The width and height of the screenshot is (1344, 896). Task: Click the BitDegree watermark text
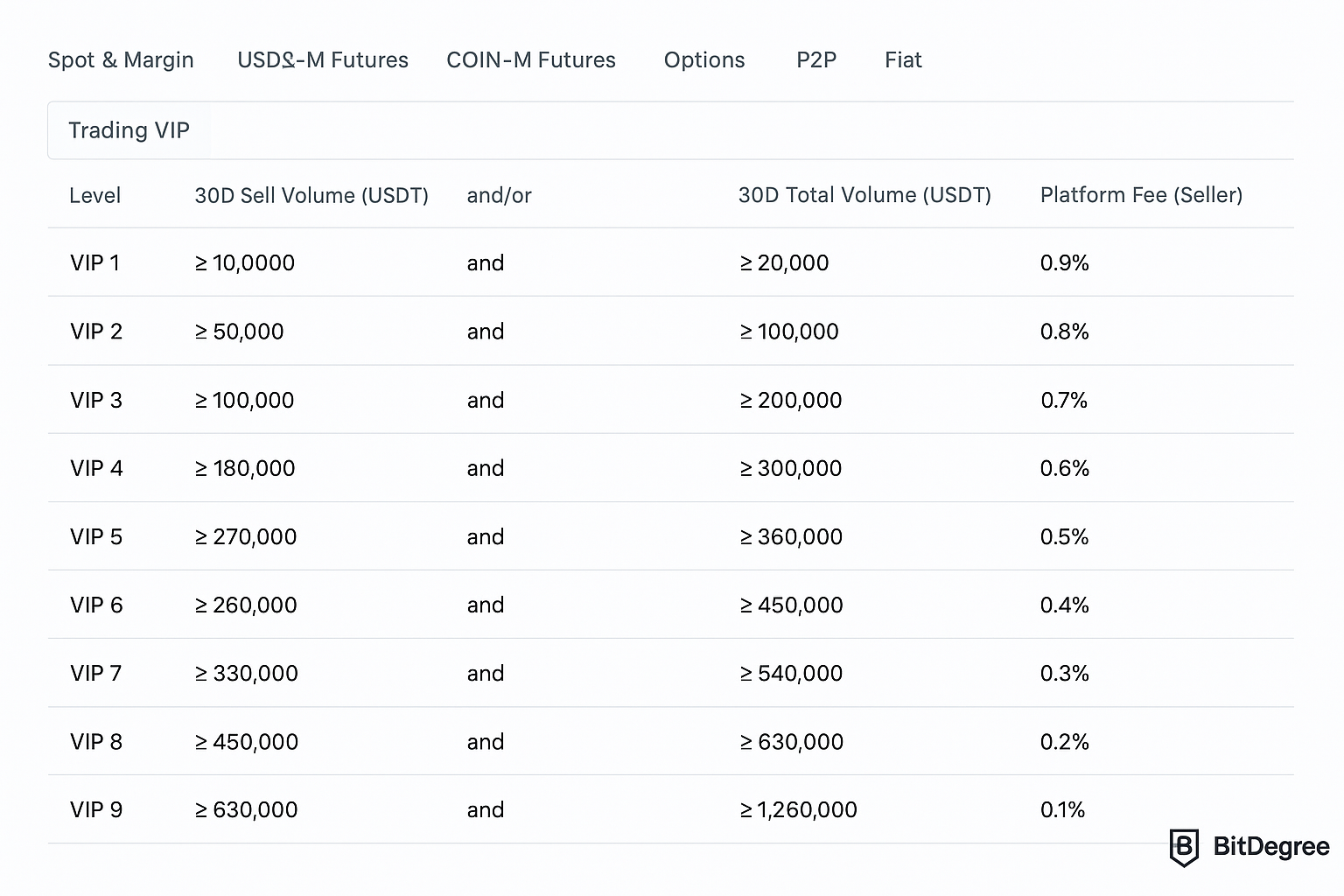click(x=1270, y=847)
